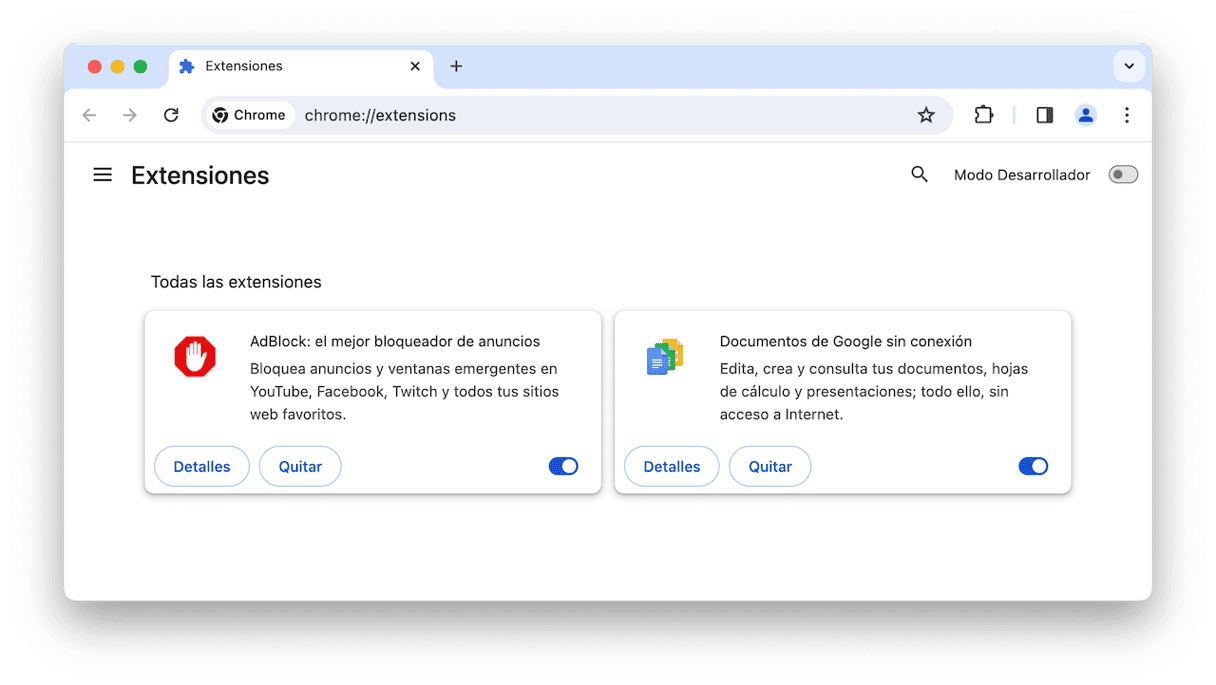
Task: Click the green maximize window button
Action: point(140,67)
